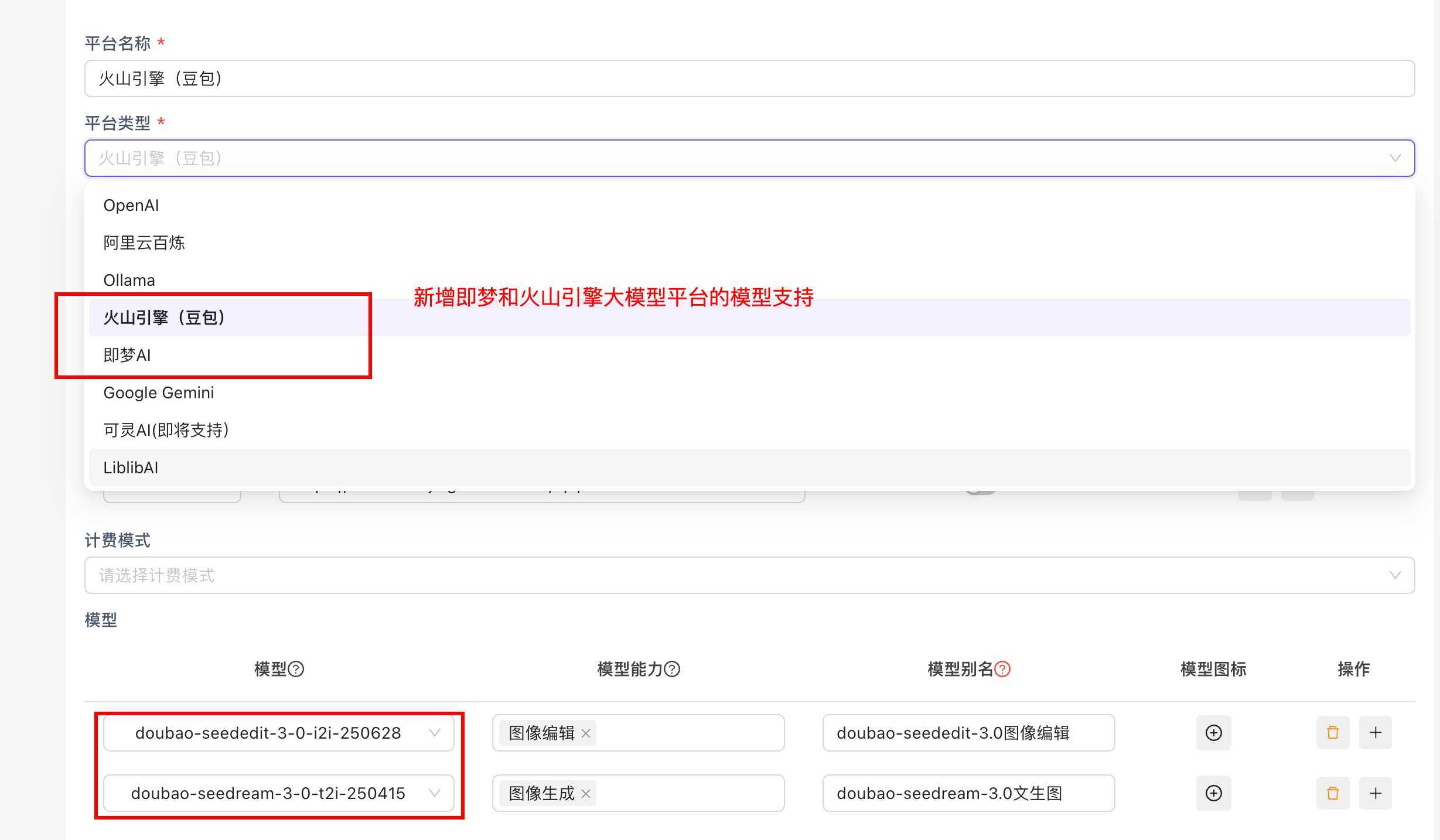Image resolution: width=1440 pixels, height=840 pixels.
Task: Select LiblibAI from the list
Action: pyautogui.click(x=749, y=467)
